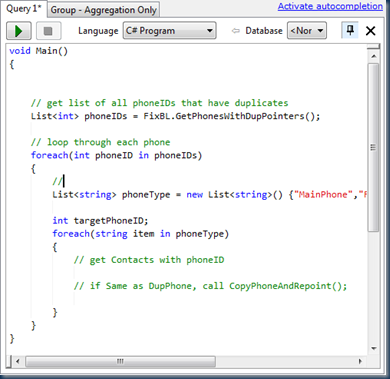Toggle the pin icon beside the close button

click(x=350, y=31)
